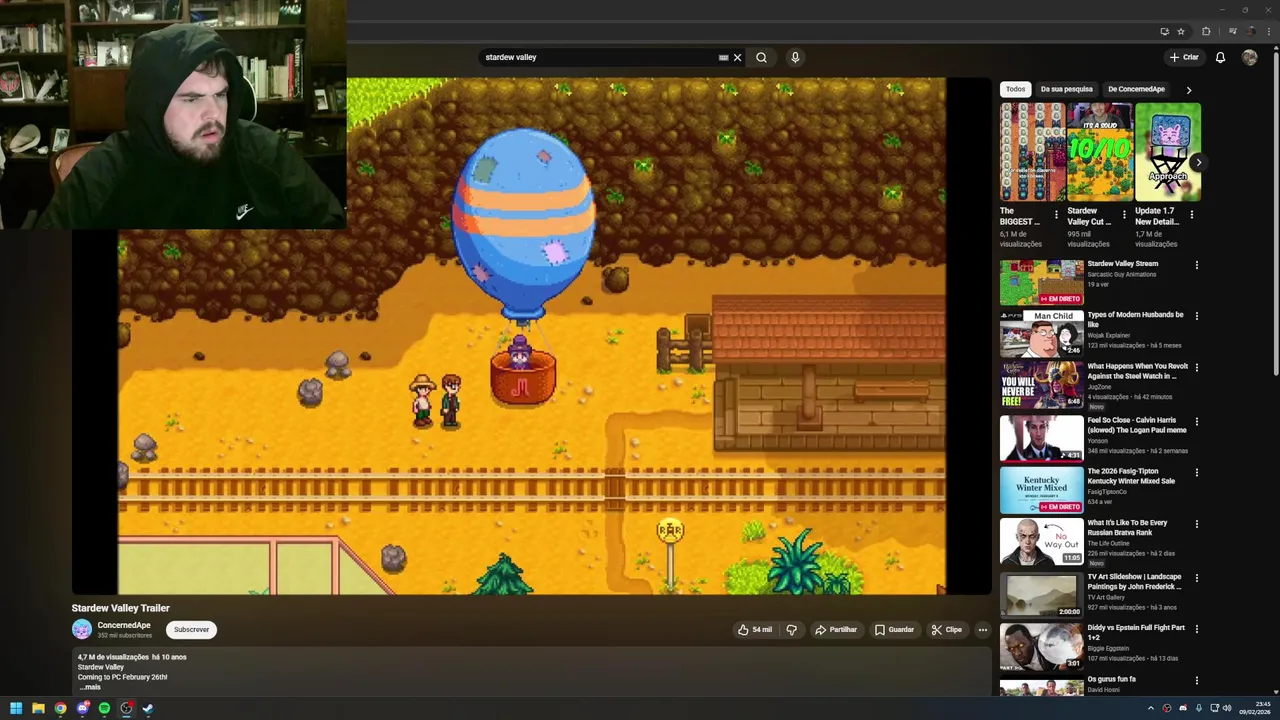The height and width of the screenshot is (720, 1280).
Task: Show next shorts with the right arrow
Action: click(1198, 162)
